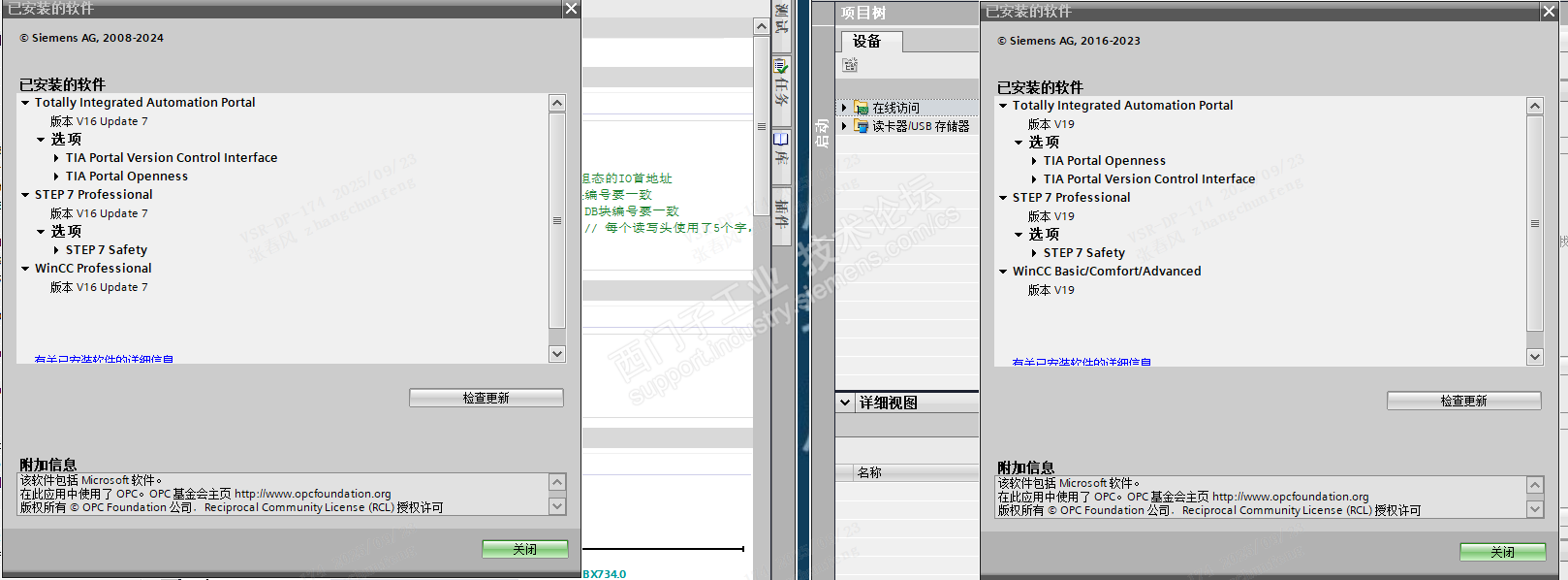The height and width of the screenshot is (580, 1568).
Task: Click the 读卡器/USB 存储器 folder icon
Action: [x=862, y=126]
